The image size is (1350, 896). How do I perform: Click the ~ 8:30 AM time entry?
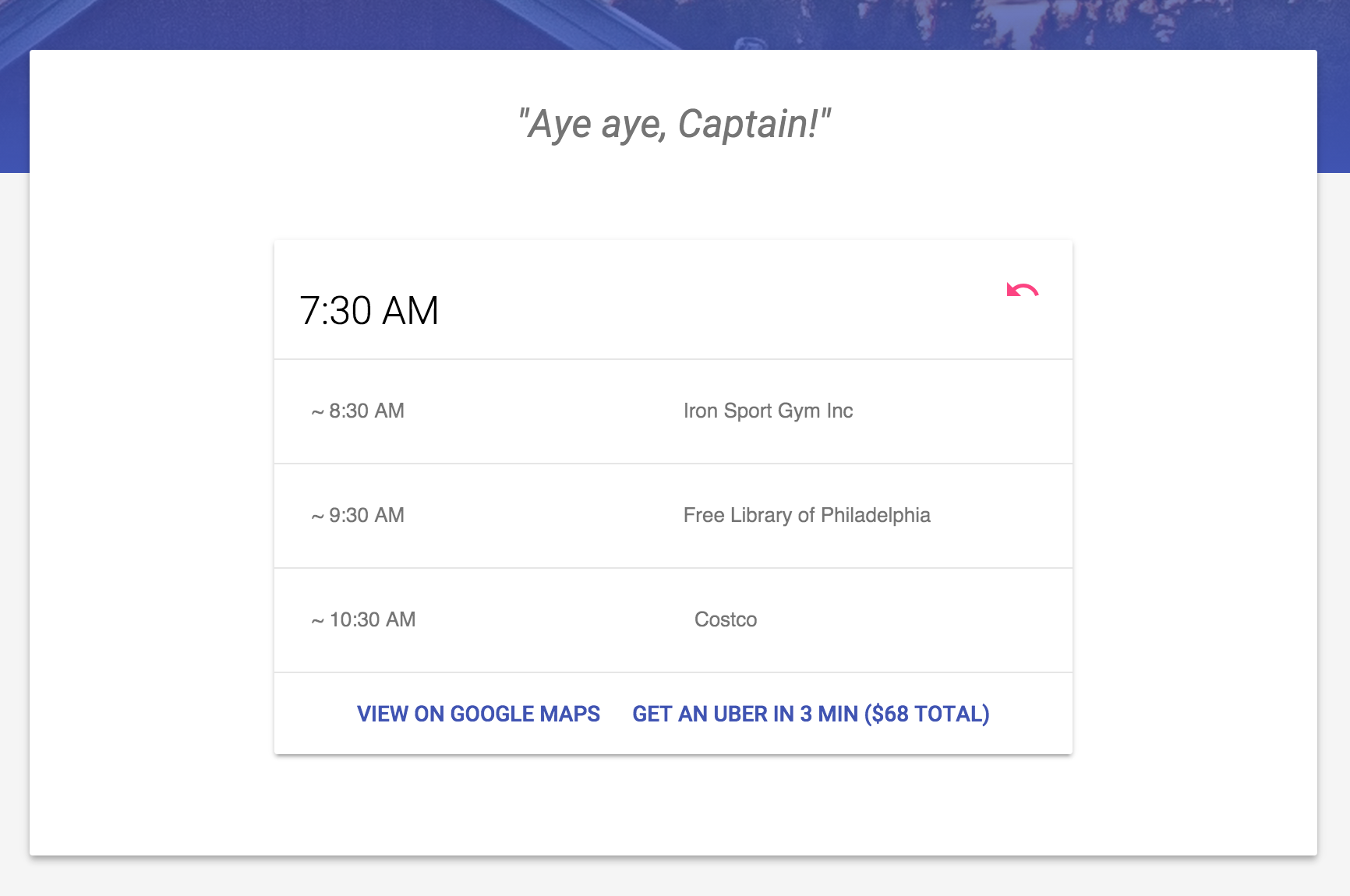358,411
